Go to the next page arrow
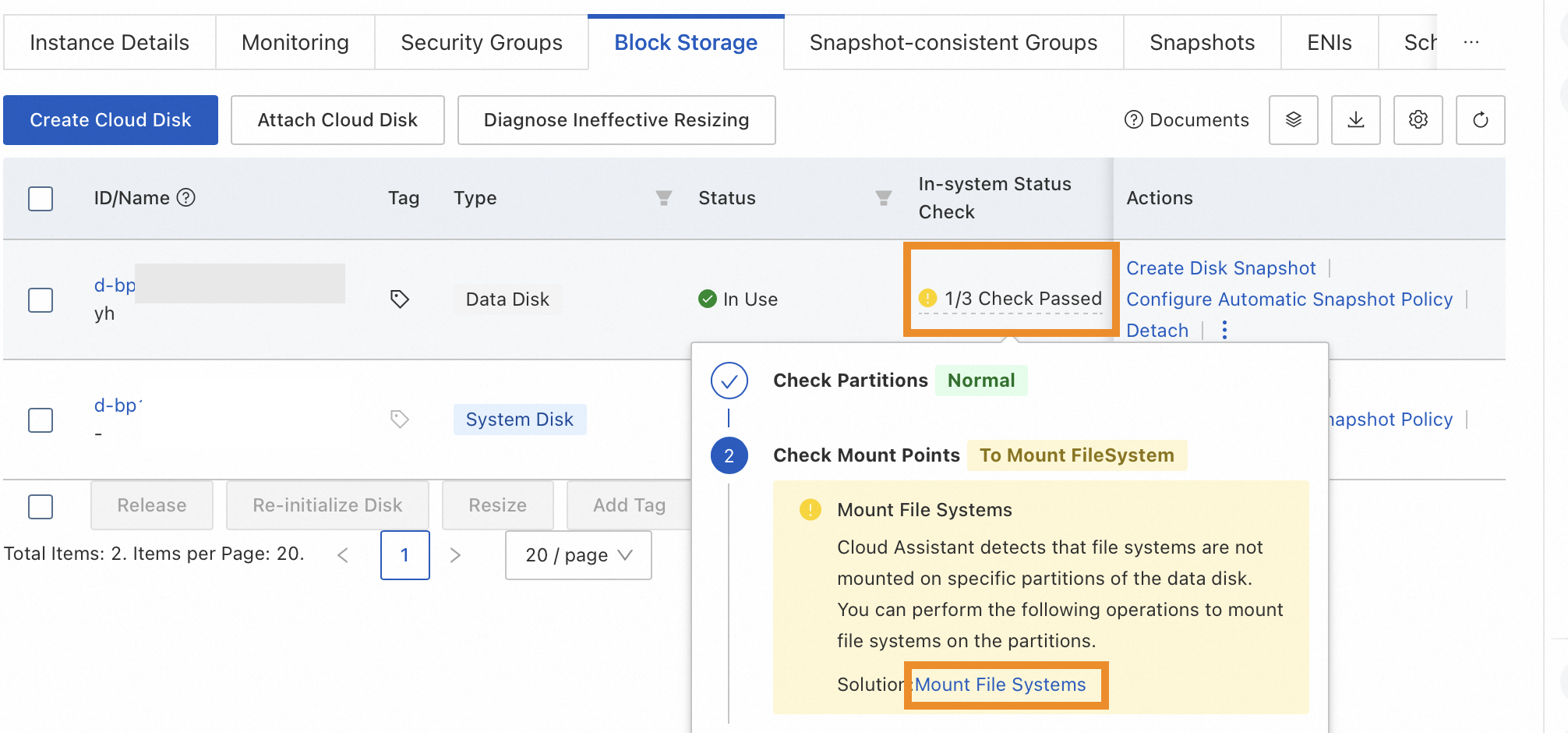The image size is (1568, 733). click(456, 555)
